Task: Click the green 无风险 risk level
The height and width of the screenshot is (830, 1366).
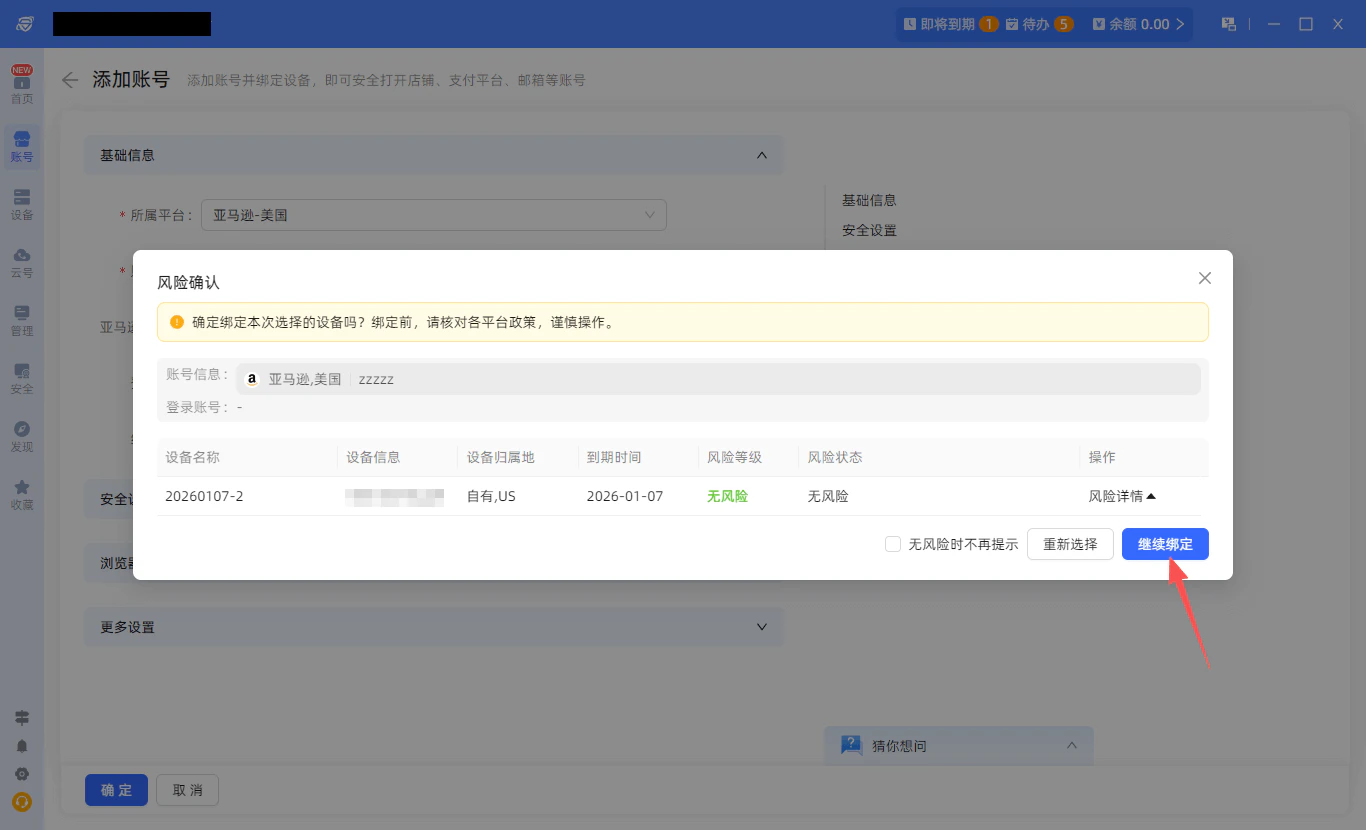Action: 727,496
